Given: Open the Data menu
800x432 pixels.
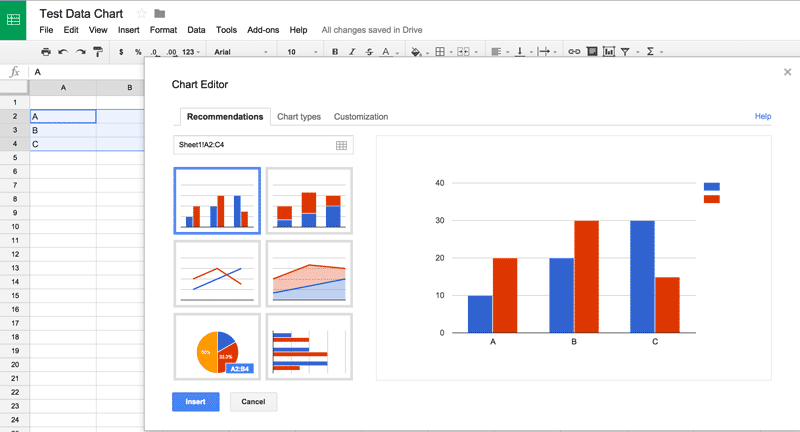Looking at the screenshot, I should click(196, 30).
